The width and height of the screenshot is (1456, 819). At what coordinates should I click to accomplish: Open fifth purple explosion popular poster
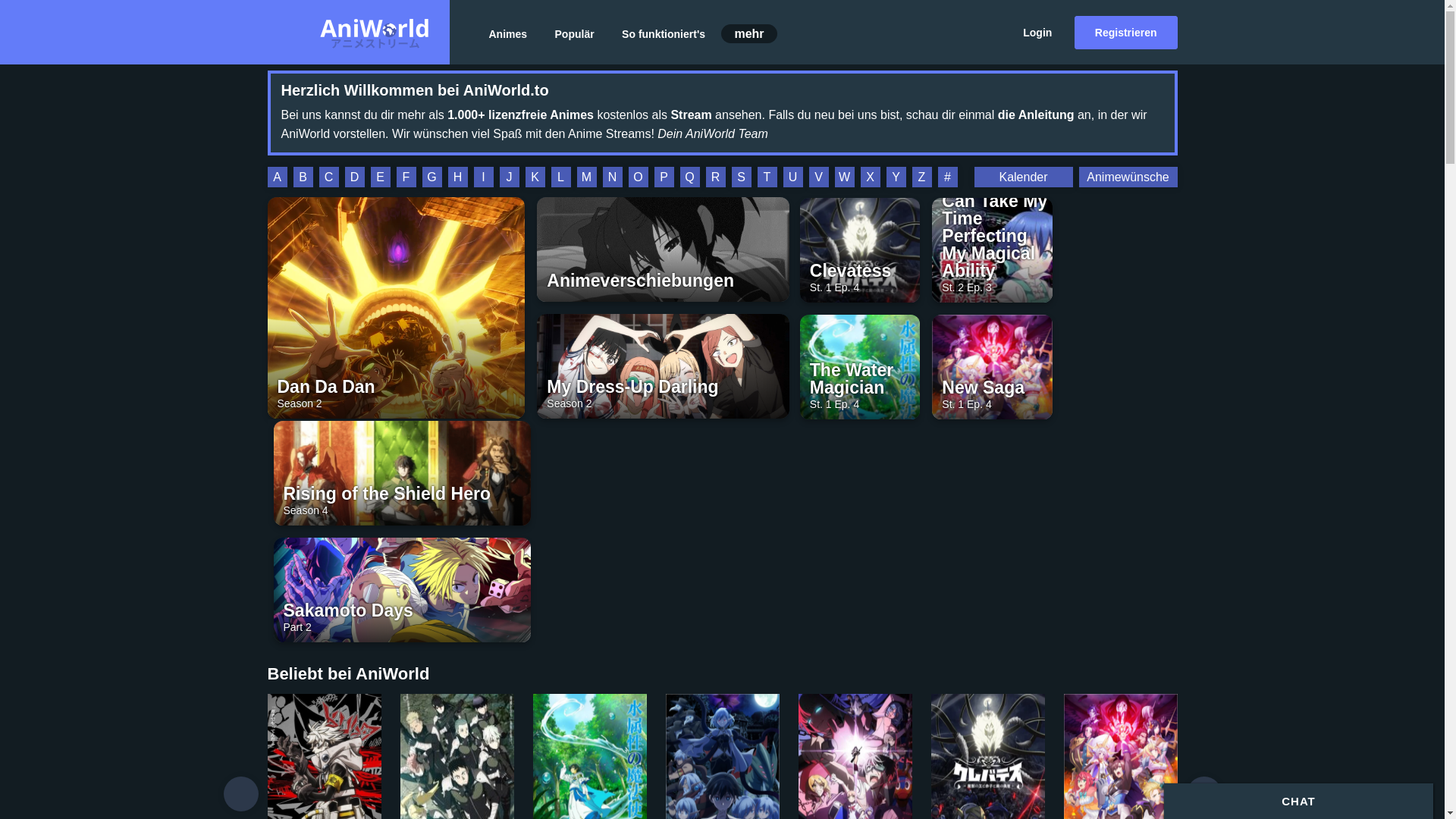855,756
